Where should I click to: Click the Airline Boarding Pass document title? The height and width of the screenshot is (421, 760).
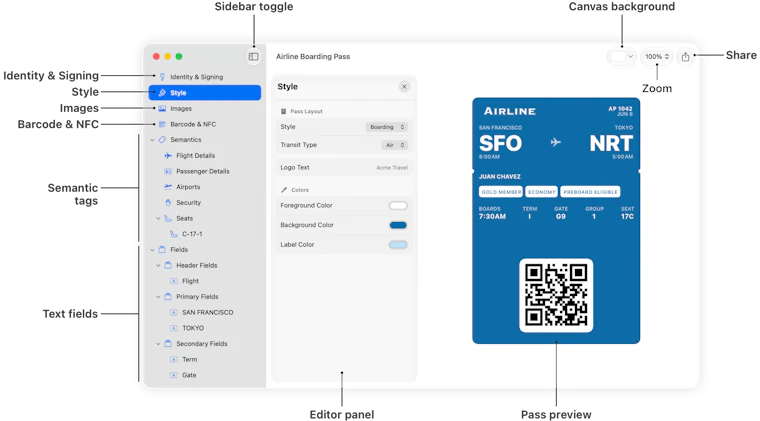313,57
